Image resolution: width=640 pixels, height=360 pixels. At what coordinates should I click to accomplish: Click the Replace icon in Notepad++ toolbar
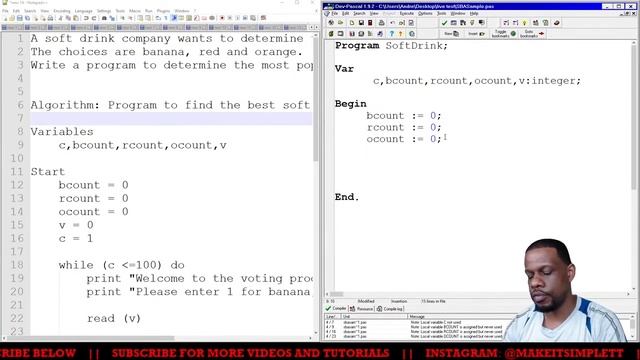[112, 18]
